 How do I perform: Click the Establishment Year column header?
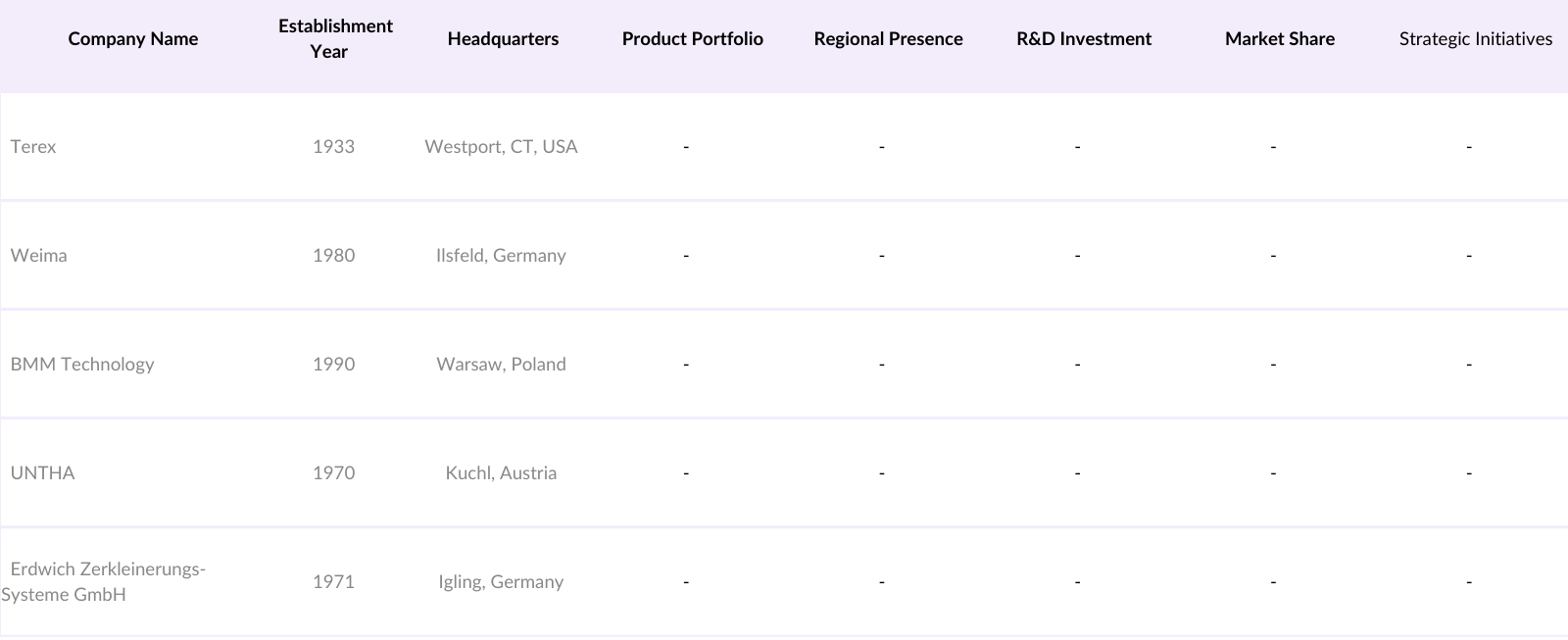[335, 39]
